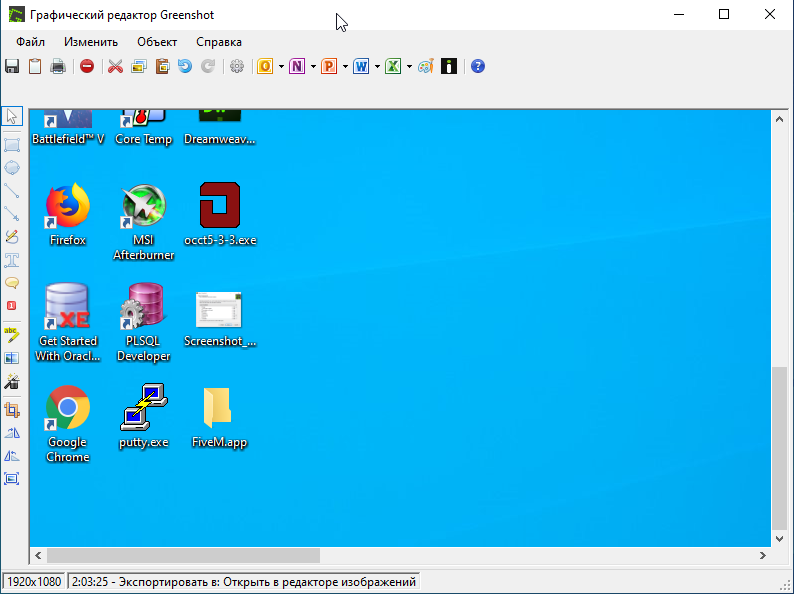Click the Copy icon next to the scissors
Viewport: 794px width, 594px height.
coord(139,66)
